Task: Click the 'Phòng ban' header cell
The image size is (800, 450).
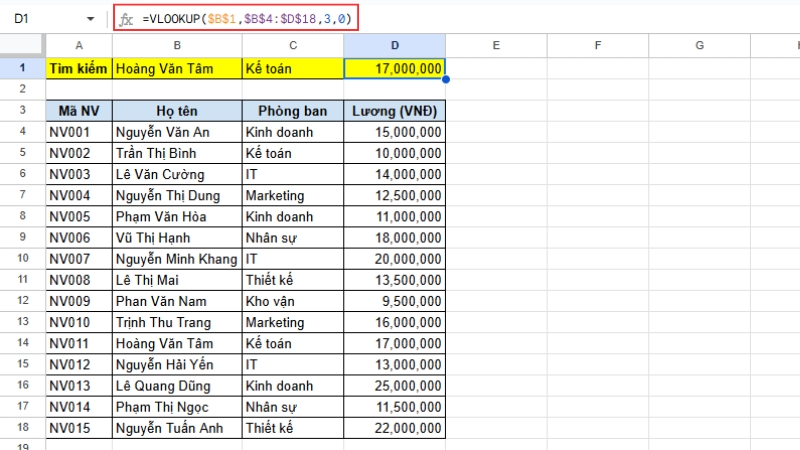Action: click(292, 110)
